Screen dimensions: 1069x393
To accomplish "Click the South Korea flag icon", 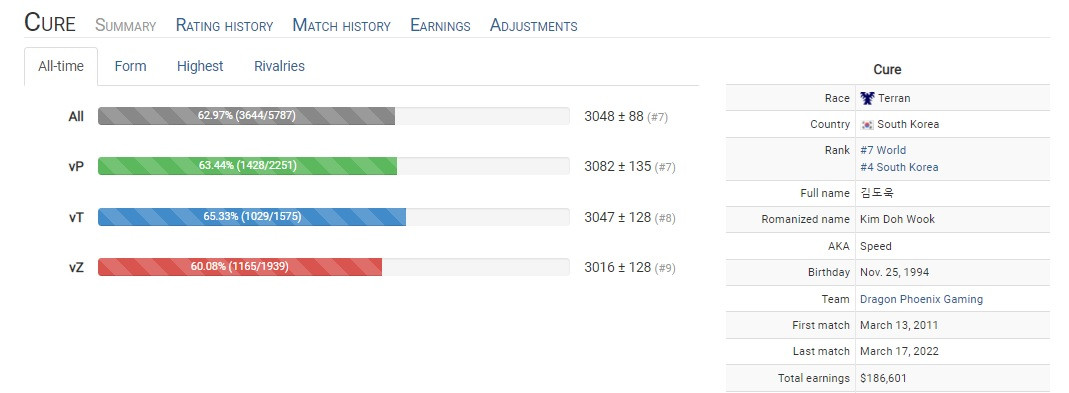I will (x=867, y=125).
